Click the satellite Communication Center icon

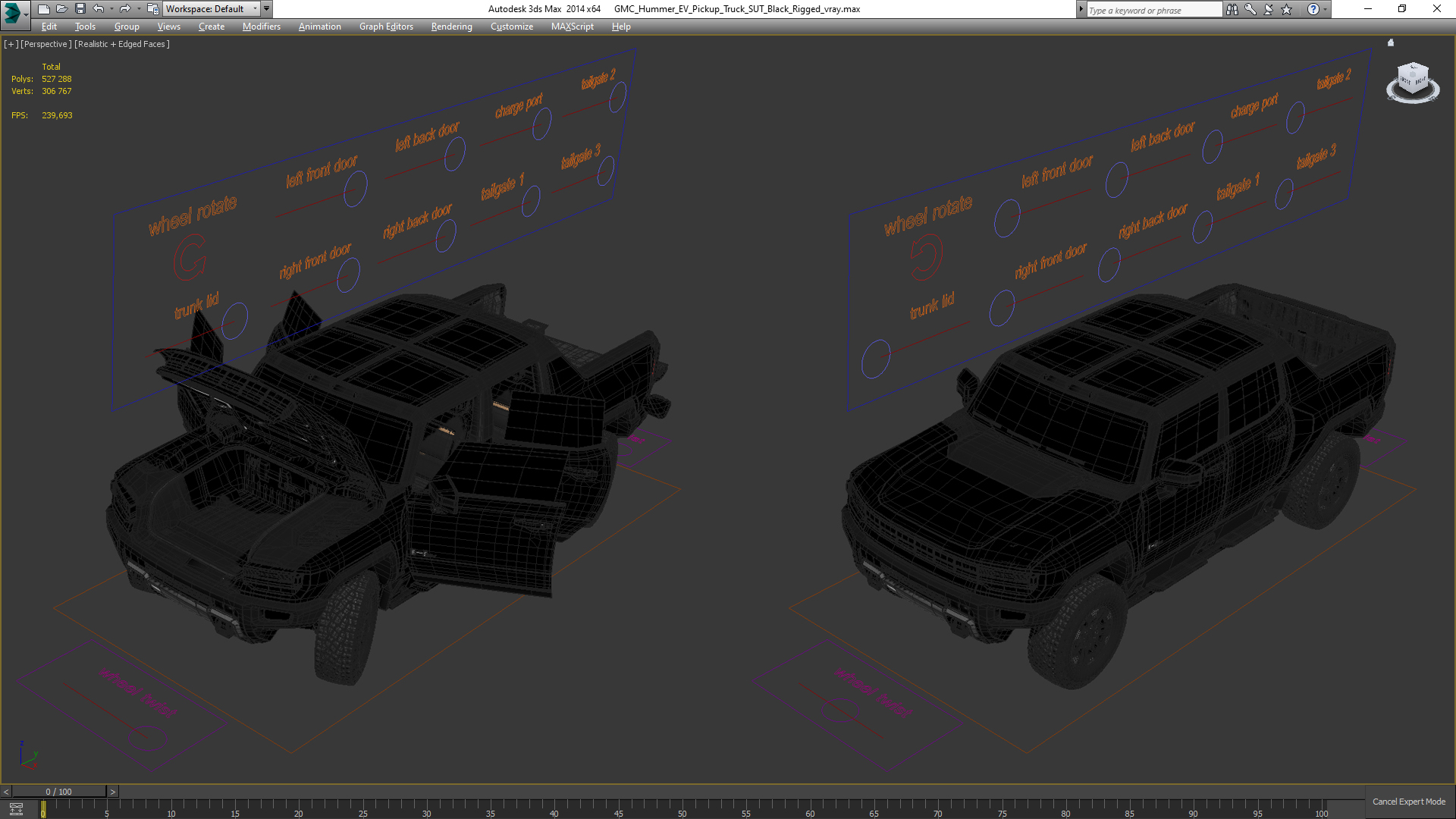[x=1269, y=9]
